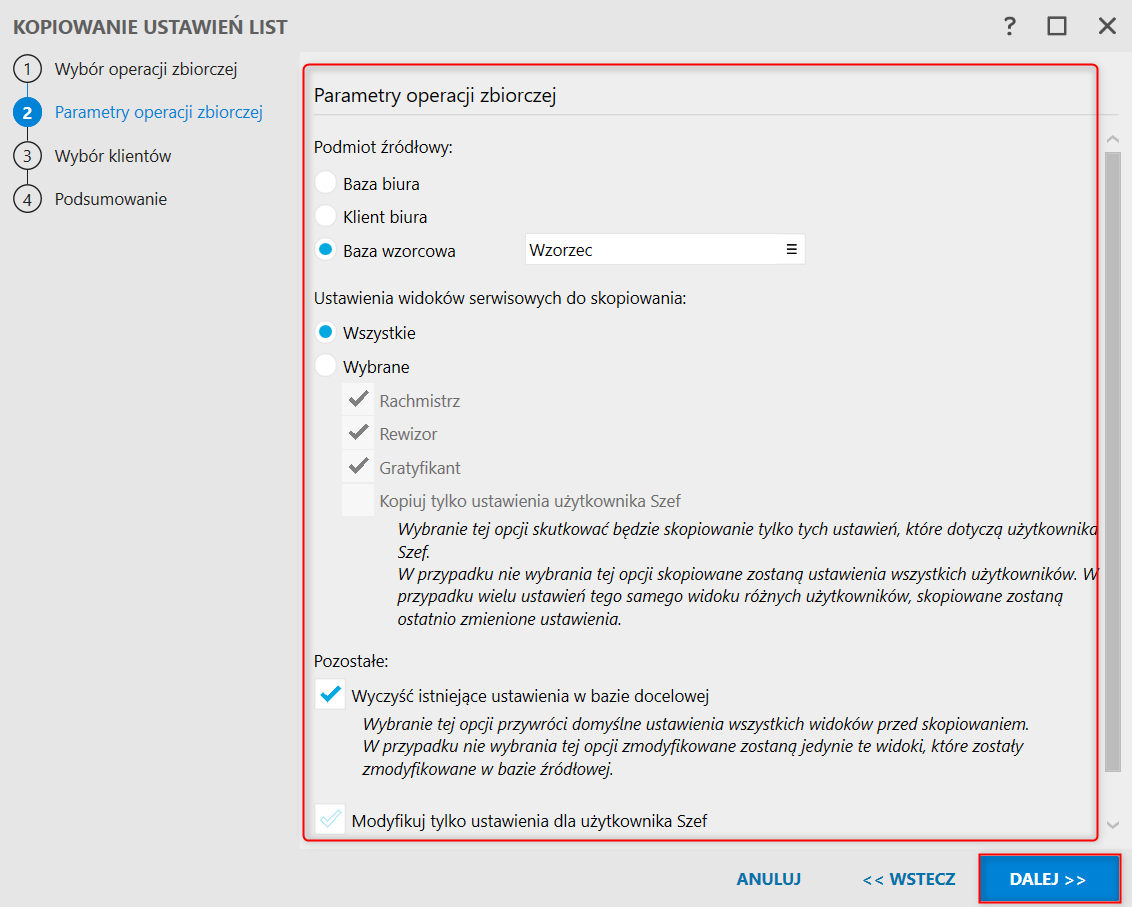Select the Klient biura radio button
This screenshot has width=1132, height=907.
click(x=325, y=216)
